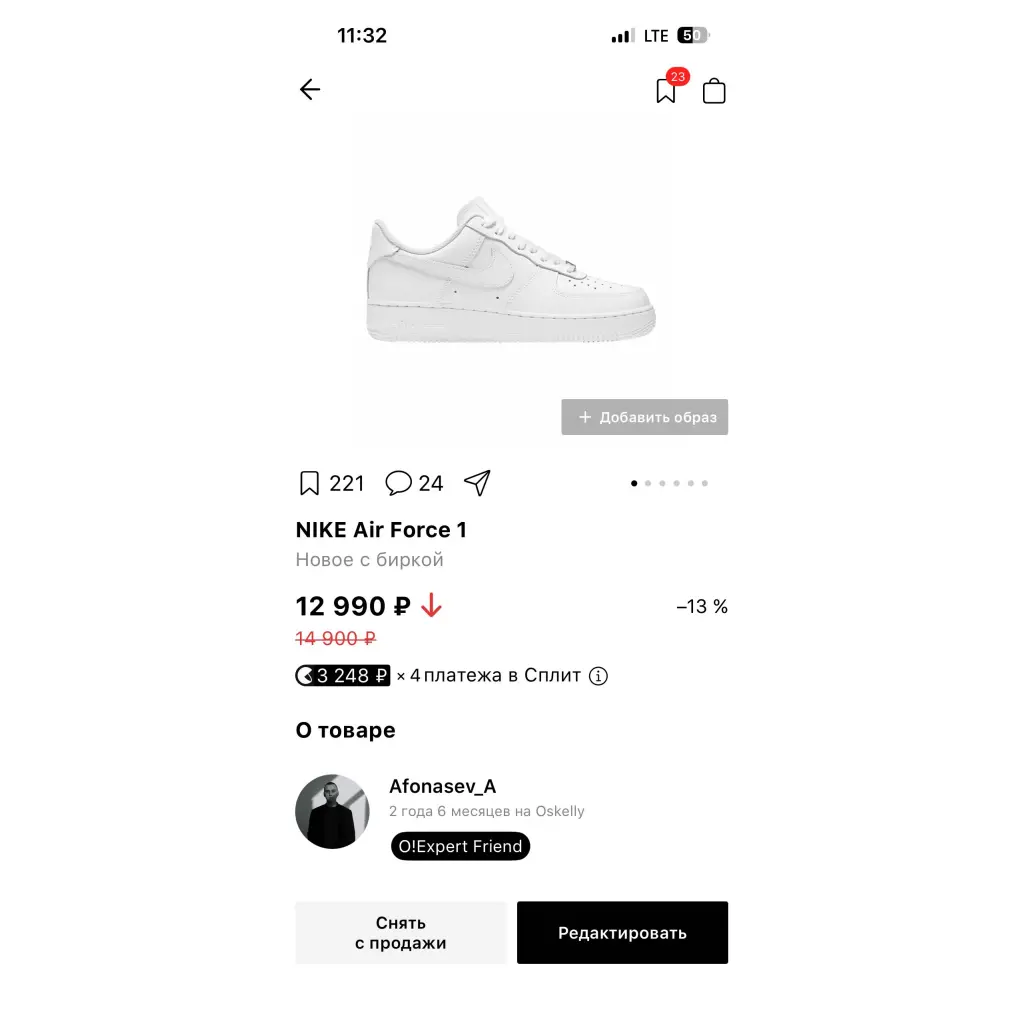
Task: Expand the О товаре section heading
Action: (345, 730)
